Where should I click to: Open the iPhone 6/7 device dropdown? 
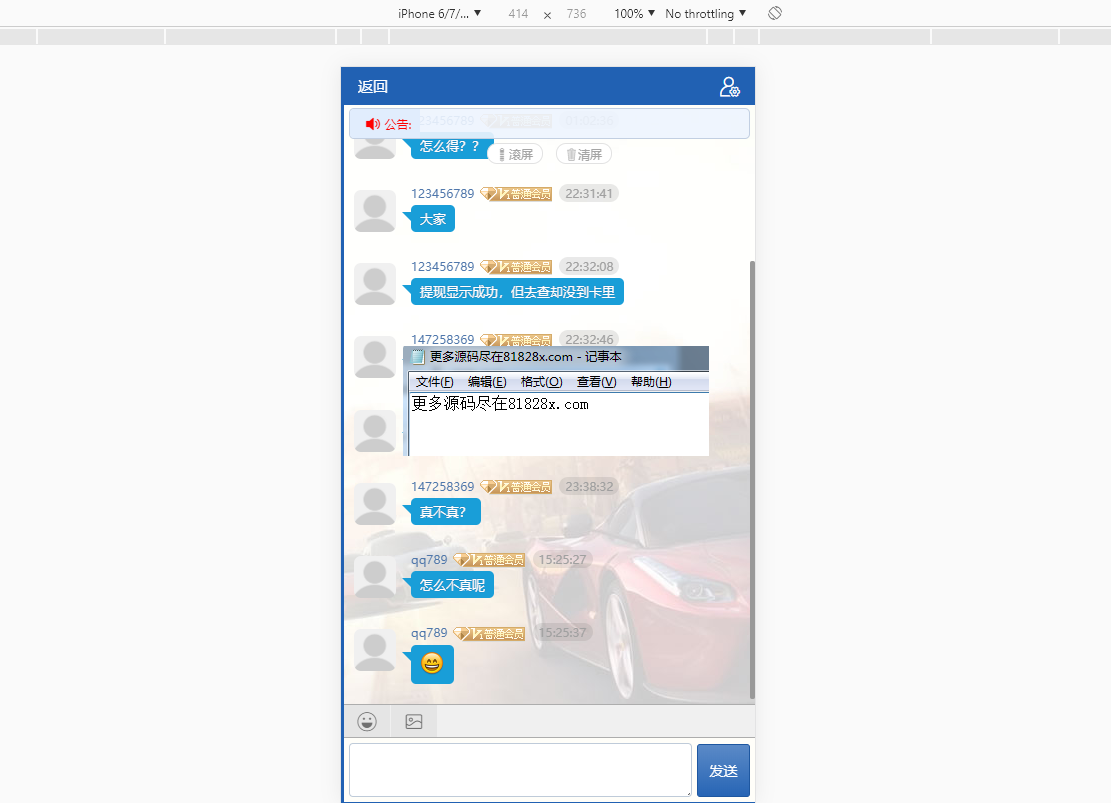pos(440,14)
